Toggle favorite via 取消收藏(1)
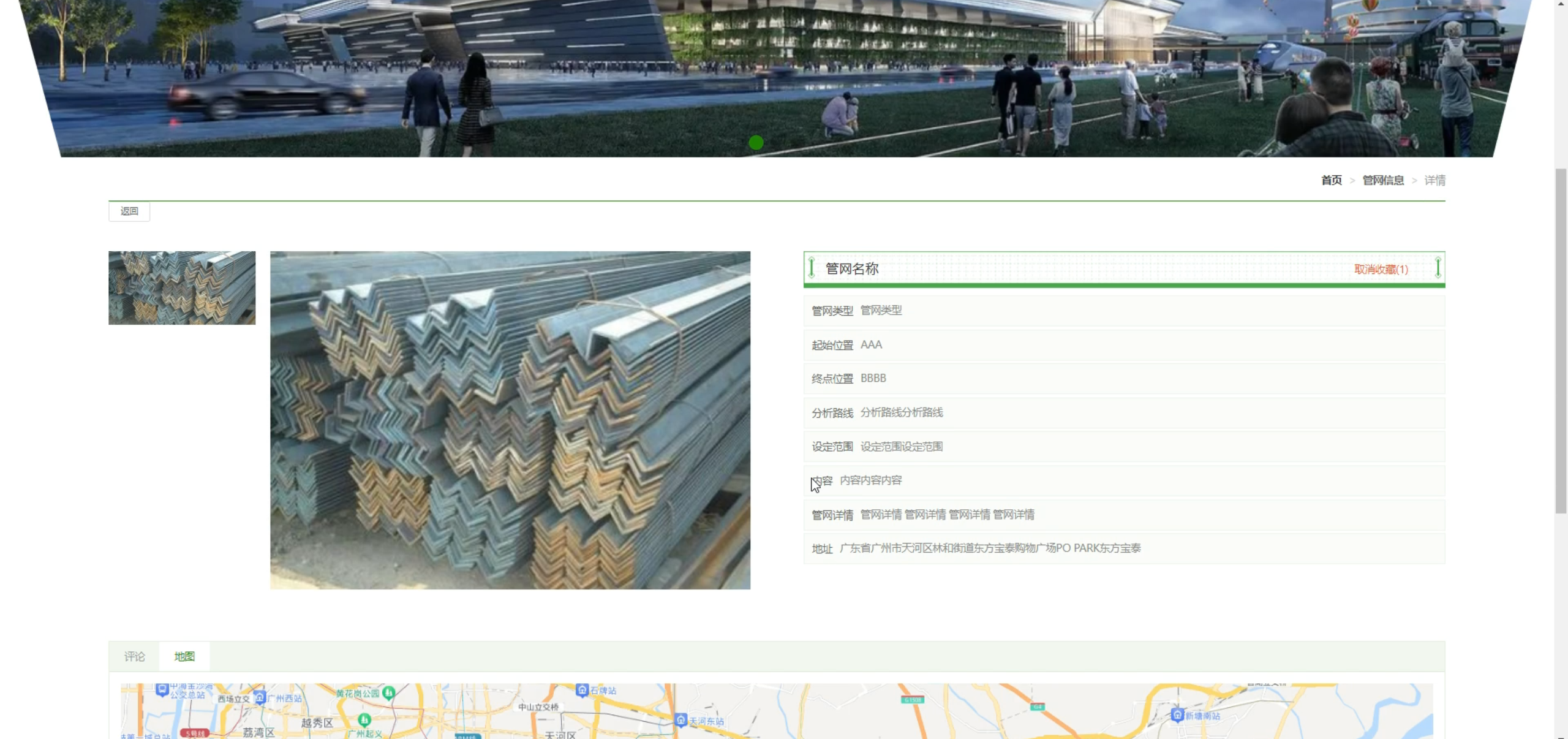This screenshot has width=1568, height=739. (1381, 270)
